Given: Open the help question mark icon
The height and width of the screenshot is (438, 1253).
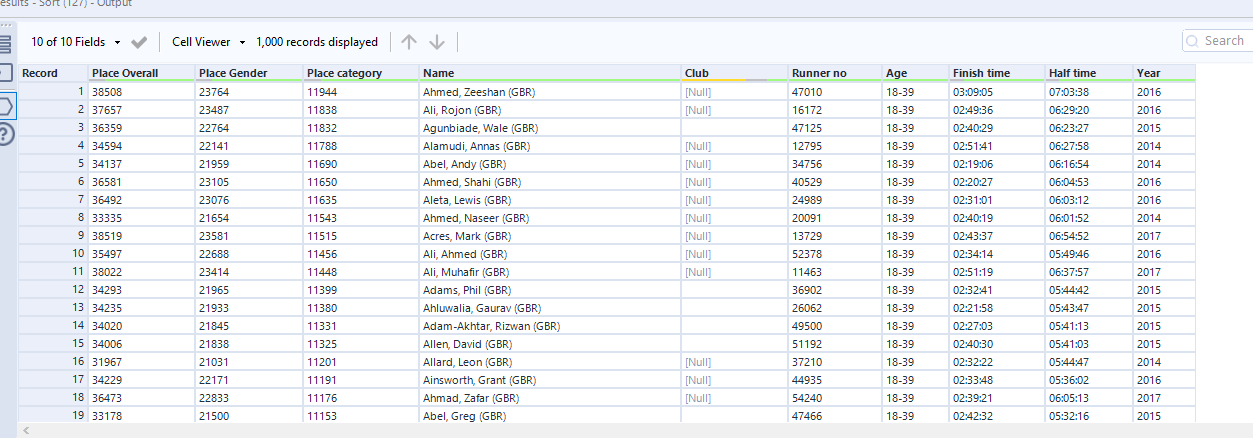Looking at the screenshot, I should click(x=5, y=134).
